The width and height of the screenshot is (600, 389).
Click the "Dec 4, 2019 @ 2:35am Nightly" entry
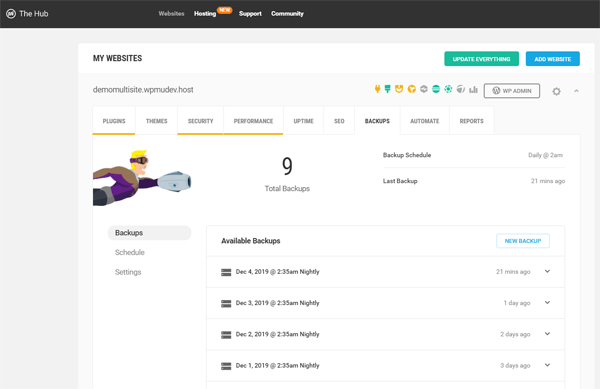click(x=277, y=272)
